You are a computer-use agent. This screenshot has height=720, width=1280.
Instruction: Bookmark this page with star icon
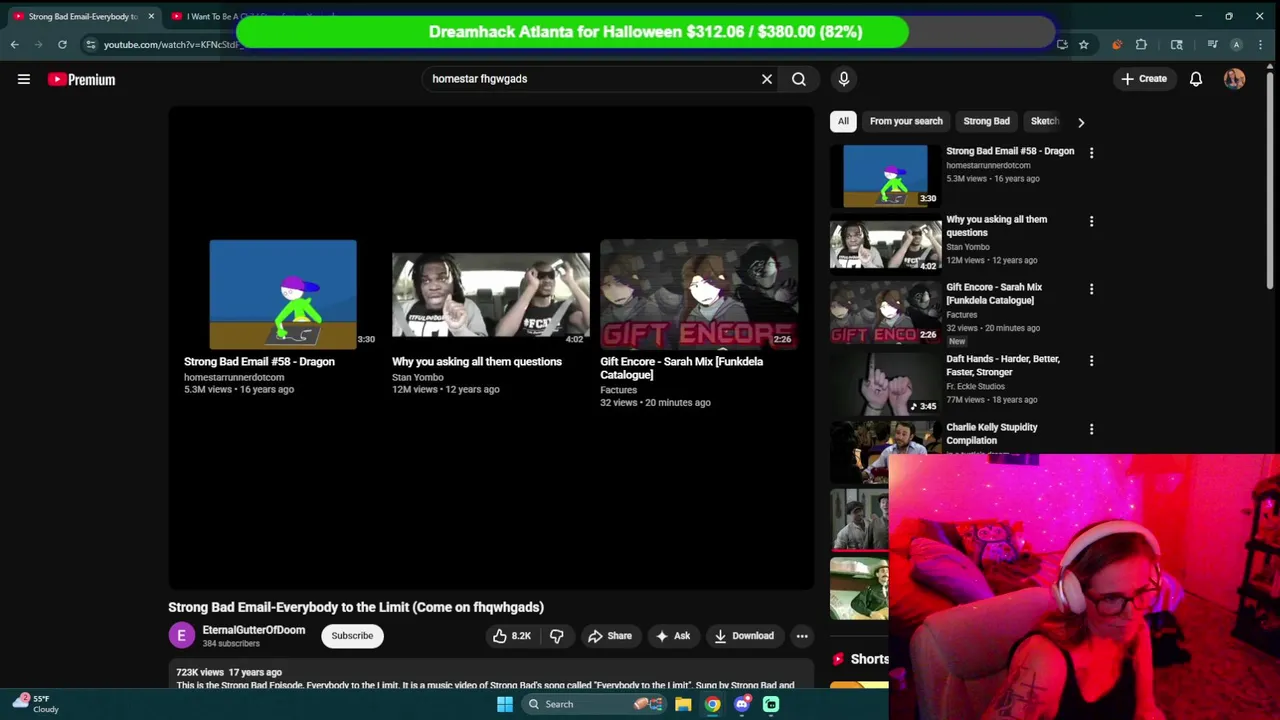1083,44
